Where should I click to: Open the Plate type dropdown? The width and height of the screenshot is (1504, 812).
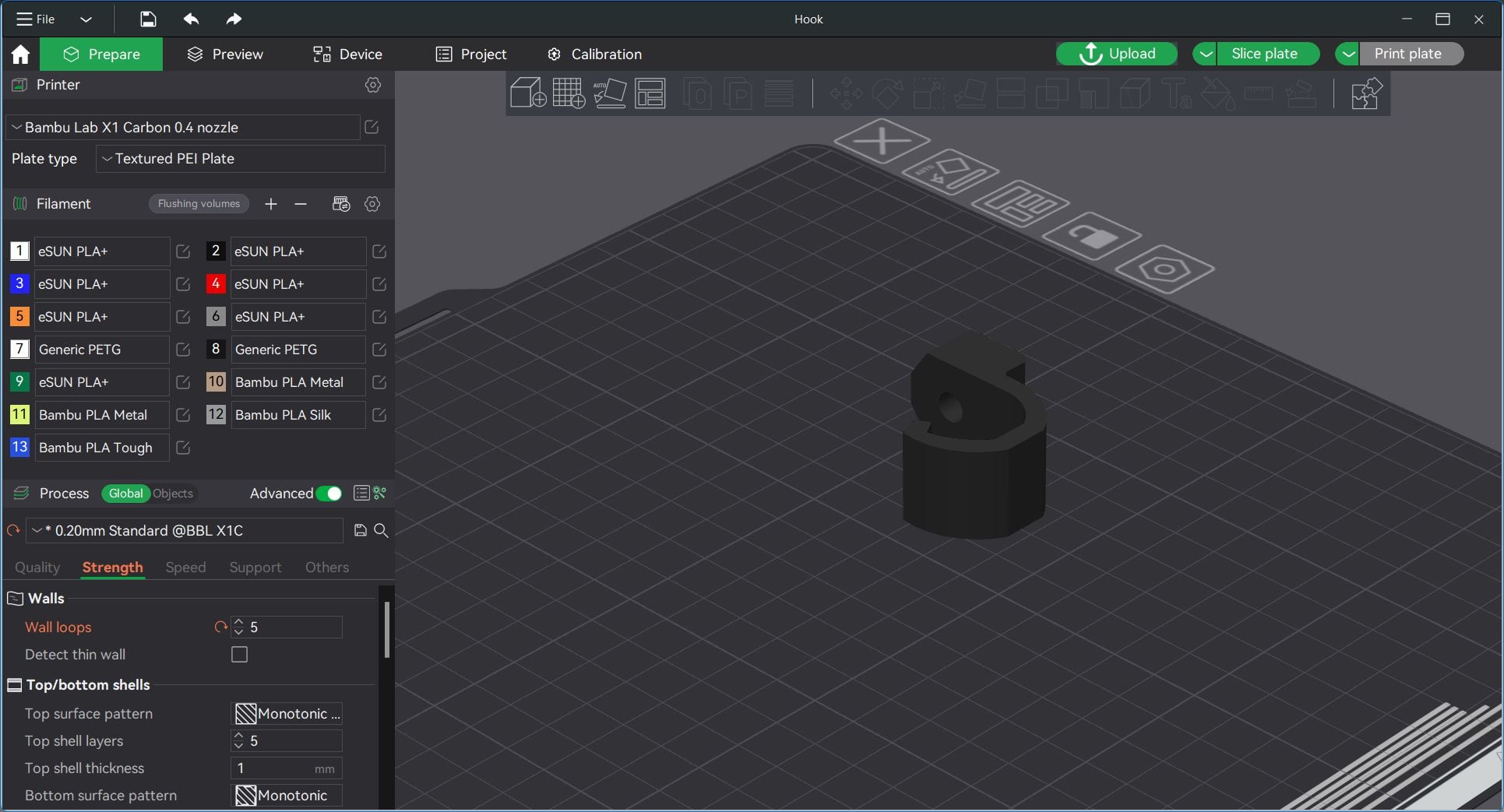tap(241, 159)
